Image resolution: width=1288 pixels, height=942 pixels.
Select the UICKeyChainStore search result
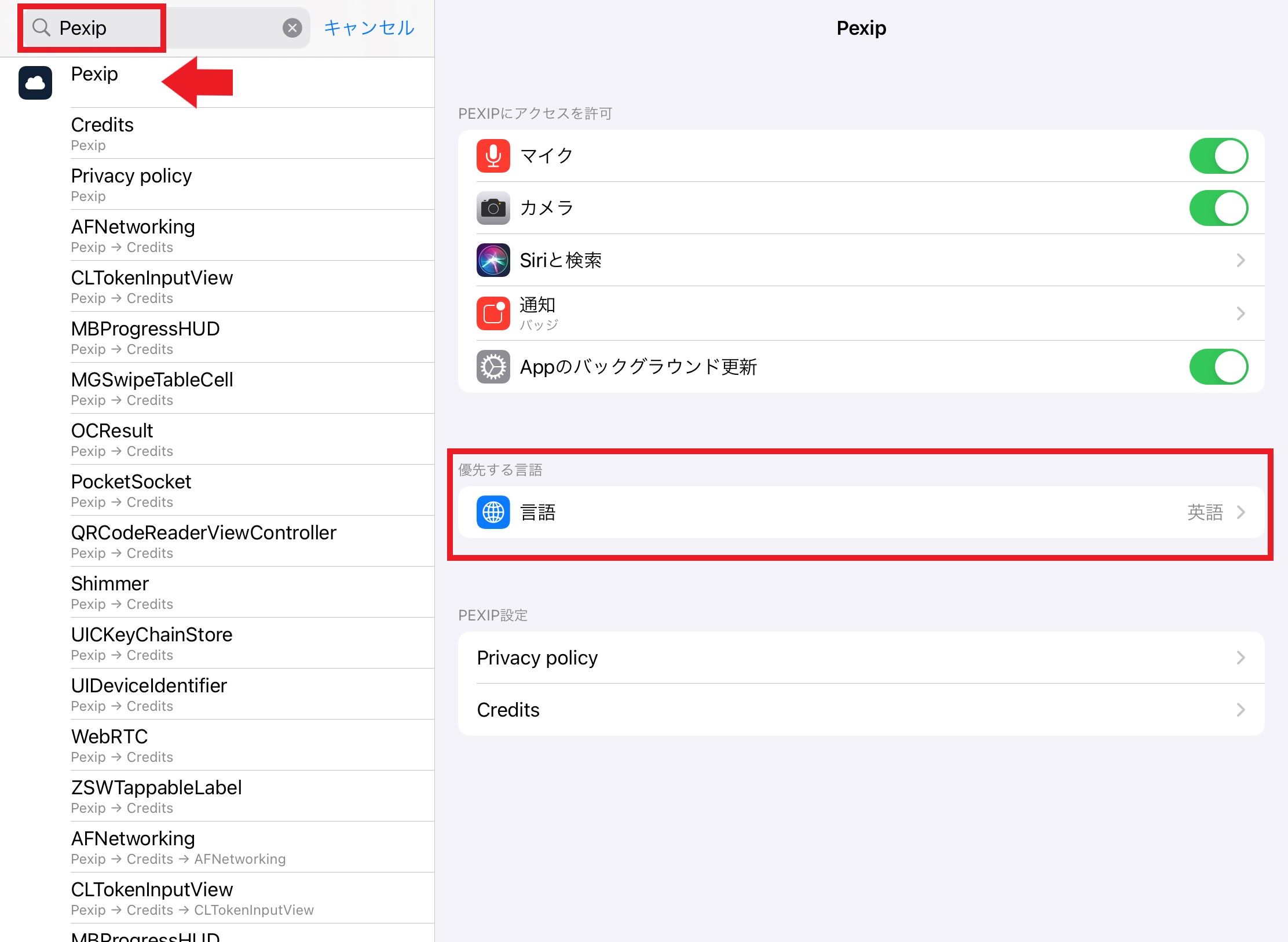tap(217, 643)
